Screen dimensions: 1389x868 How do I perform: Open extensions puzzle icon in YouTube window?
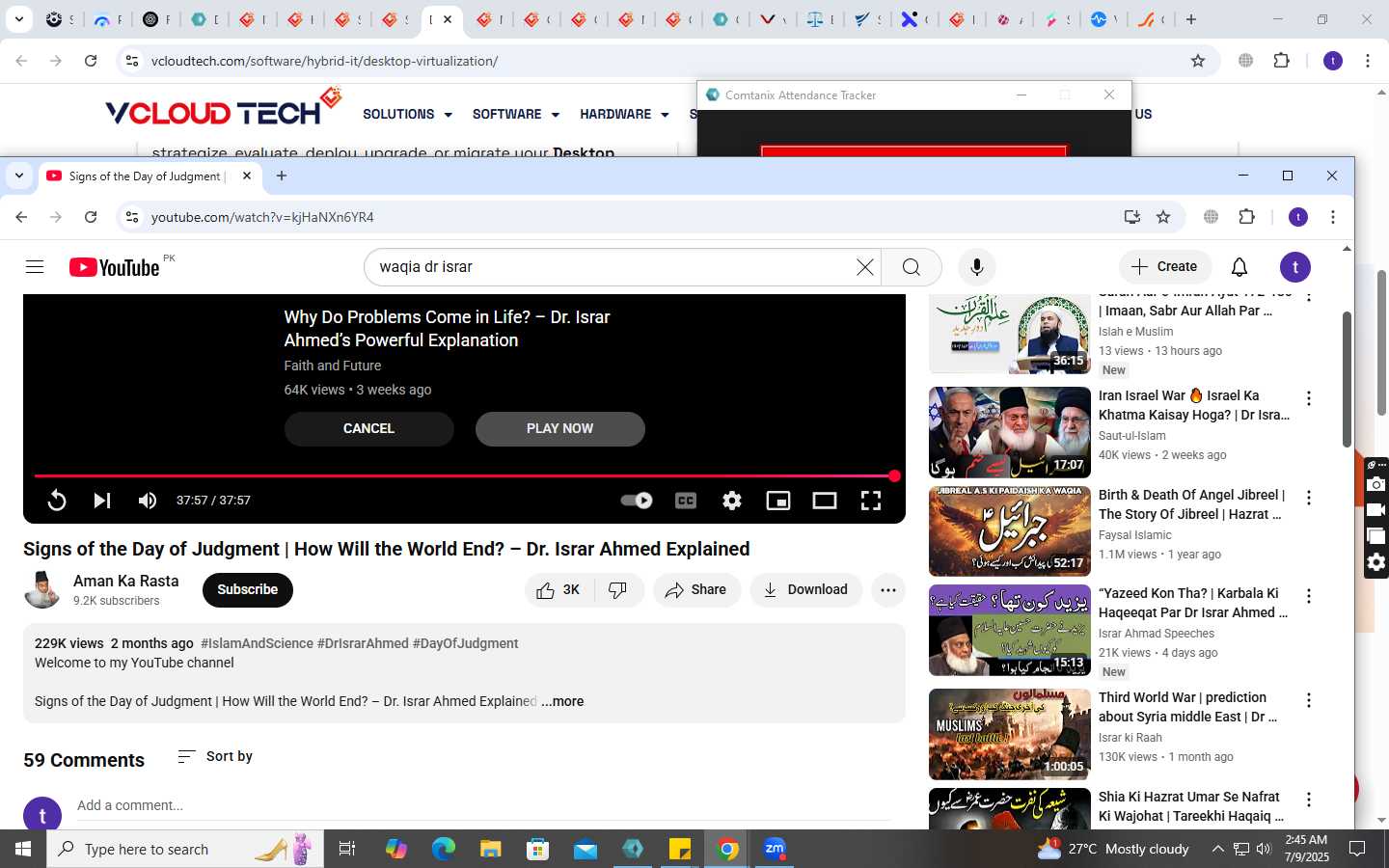click(x=1246, y=217)
